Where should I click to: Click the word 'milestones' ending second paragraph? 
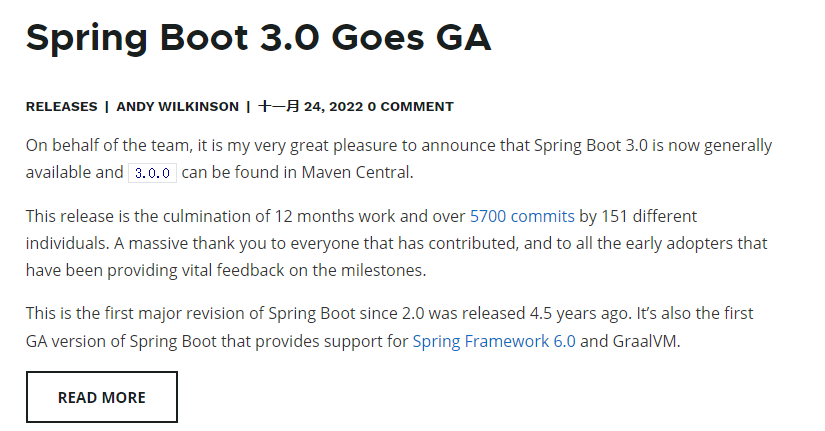pos(381,270)
